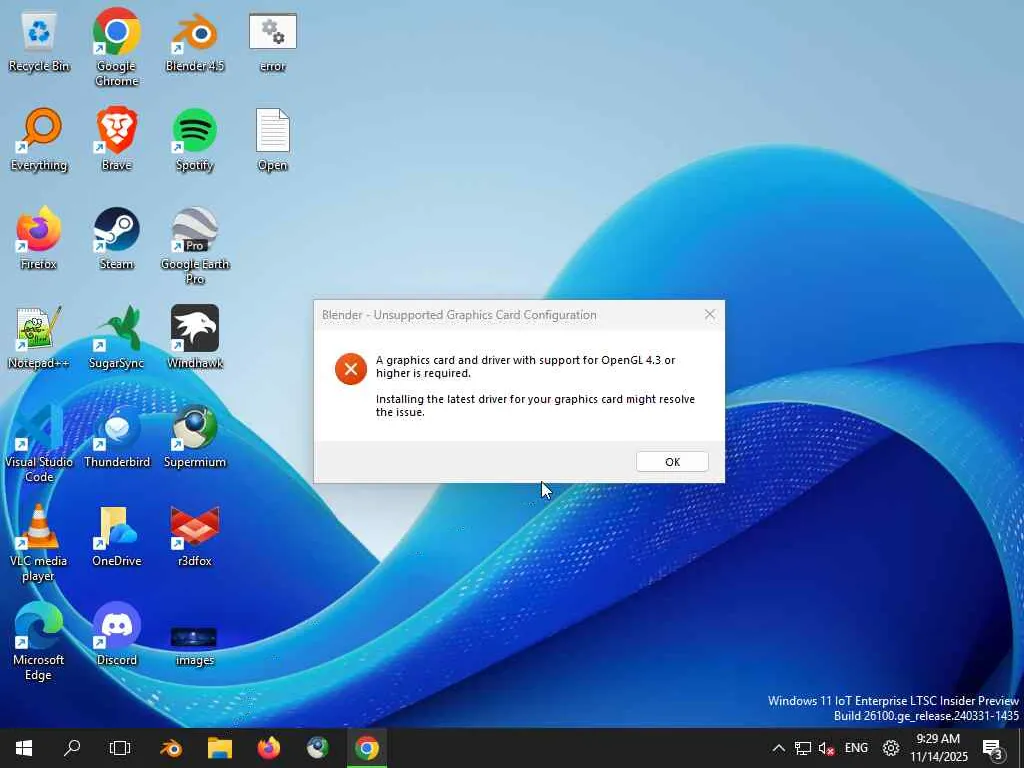This screenshot has width=1024, height=768.
Task: Select the Supermium desktop shortcut
Action: [x=195, y=438]
